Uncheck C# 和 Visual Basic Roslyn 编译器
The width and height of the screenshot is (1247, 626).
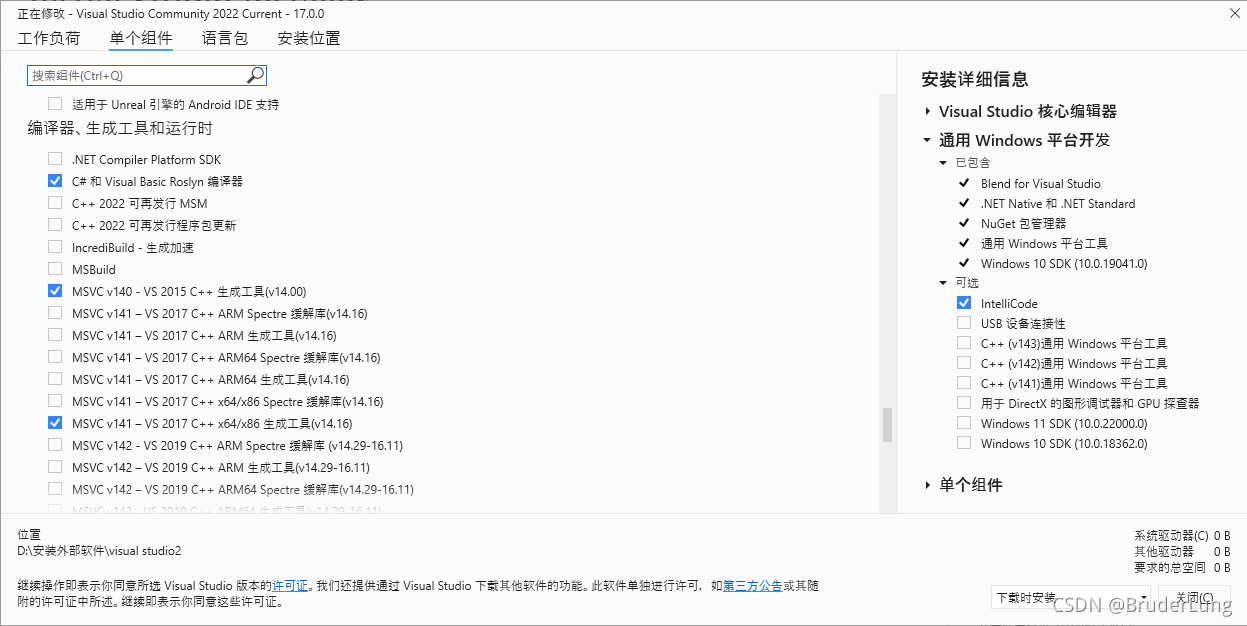(55, 182)
